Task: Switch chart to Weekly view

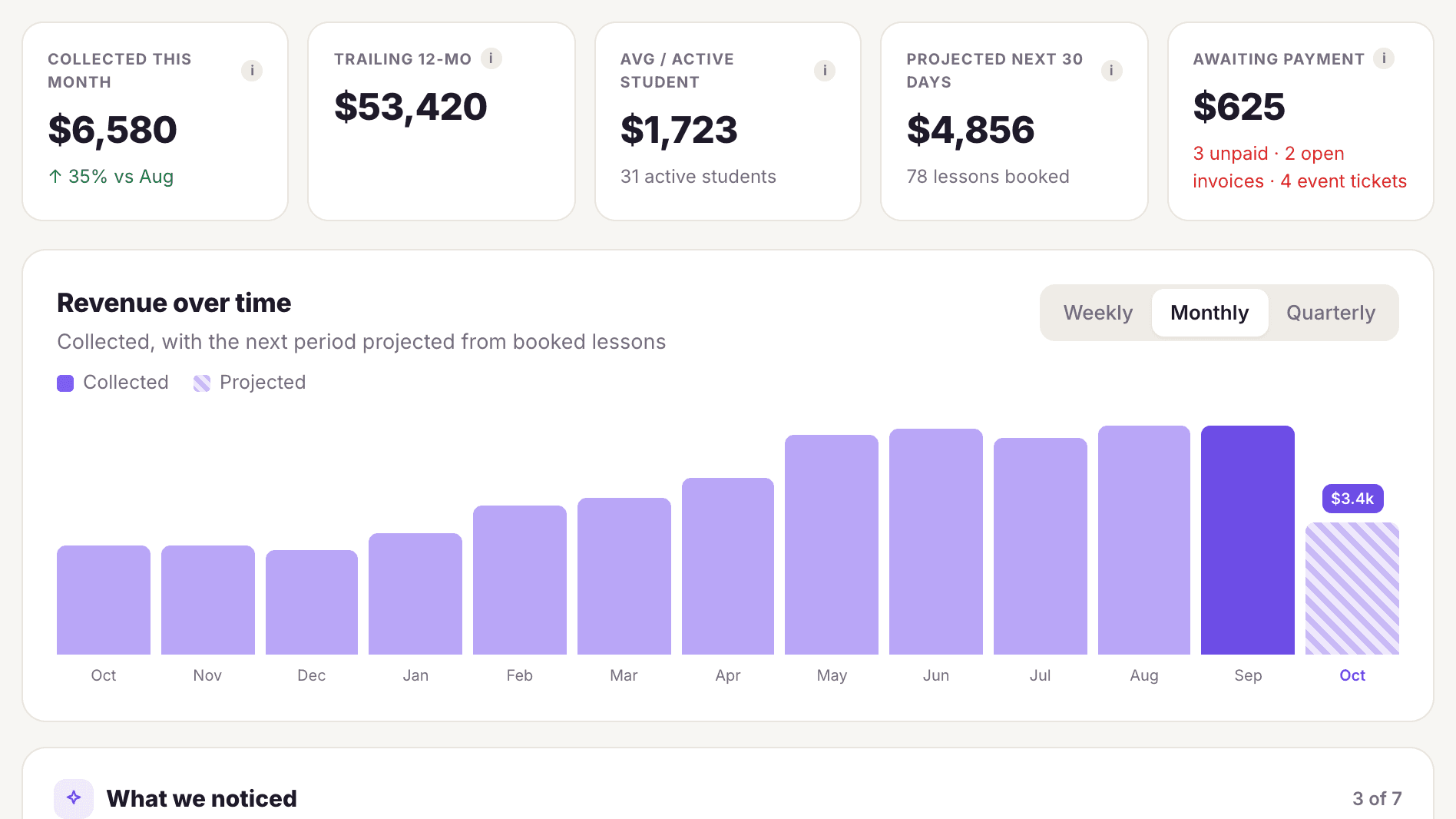Action: [1097, 313]
